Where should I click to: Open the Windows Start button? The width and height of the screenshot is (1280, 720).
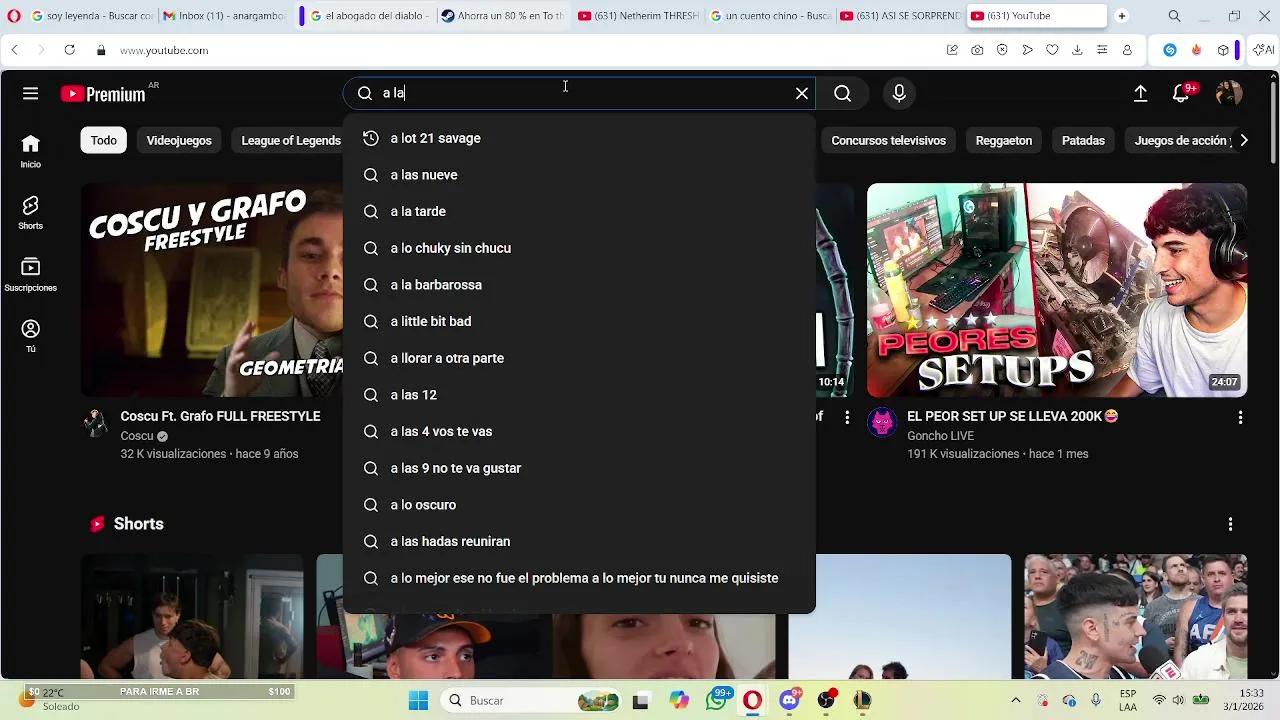[x=418, y=700]
